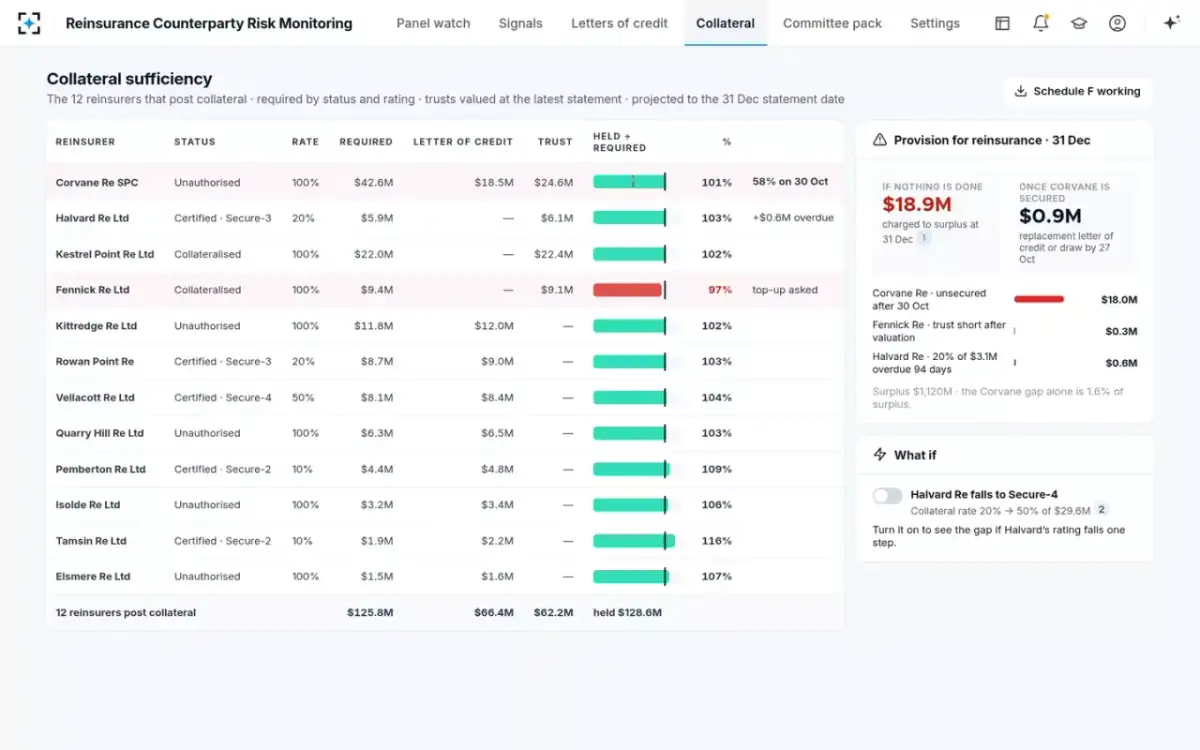The height and width of the screenshot is (750, 1200).
Task: Click '12 reinsurers post collateral' footer
Action: coord(126,613)
